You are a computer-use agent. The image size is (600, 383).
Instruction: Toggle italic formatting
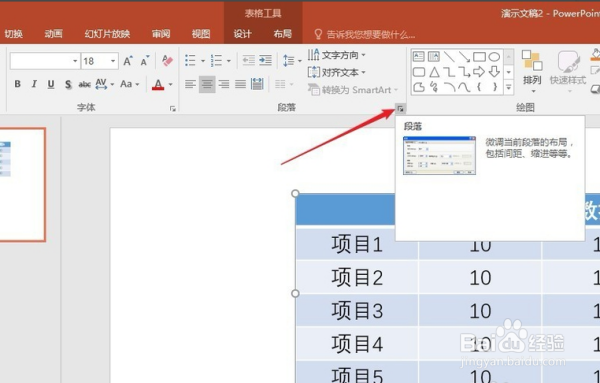click(x=34, y=84)
